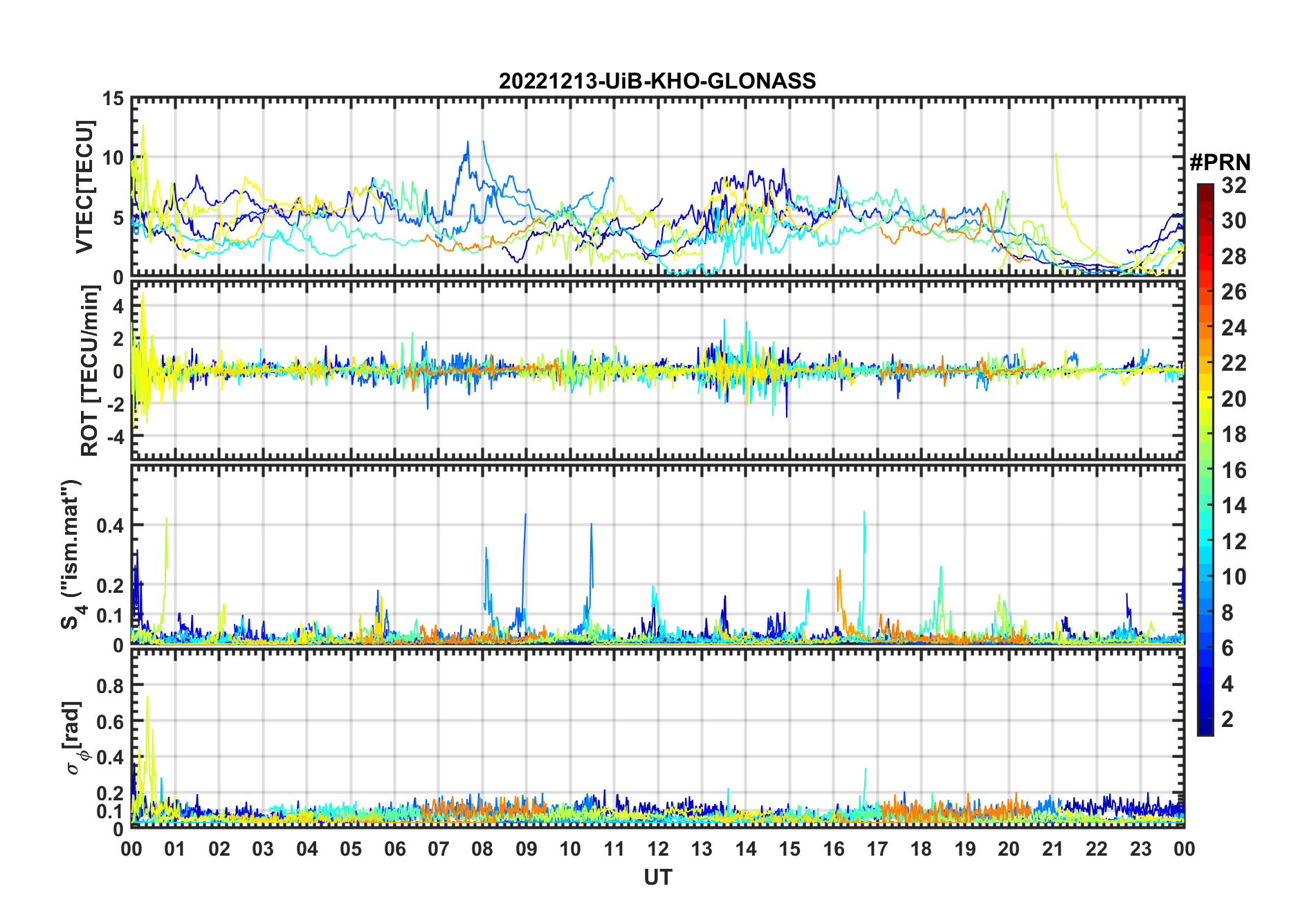This screenshot has width=1316, height=920.
Task: Click inside the ROT plot panel
Action: pyautogui.click(x=658, y=369)
